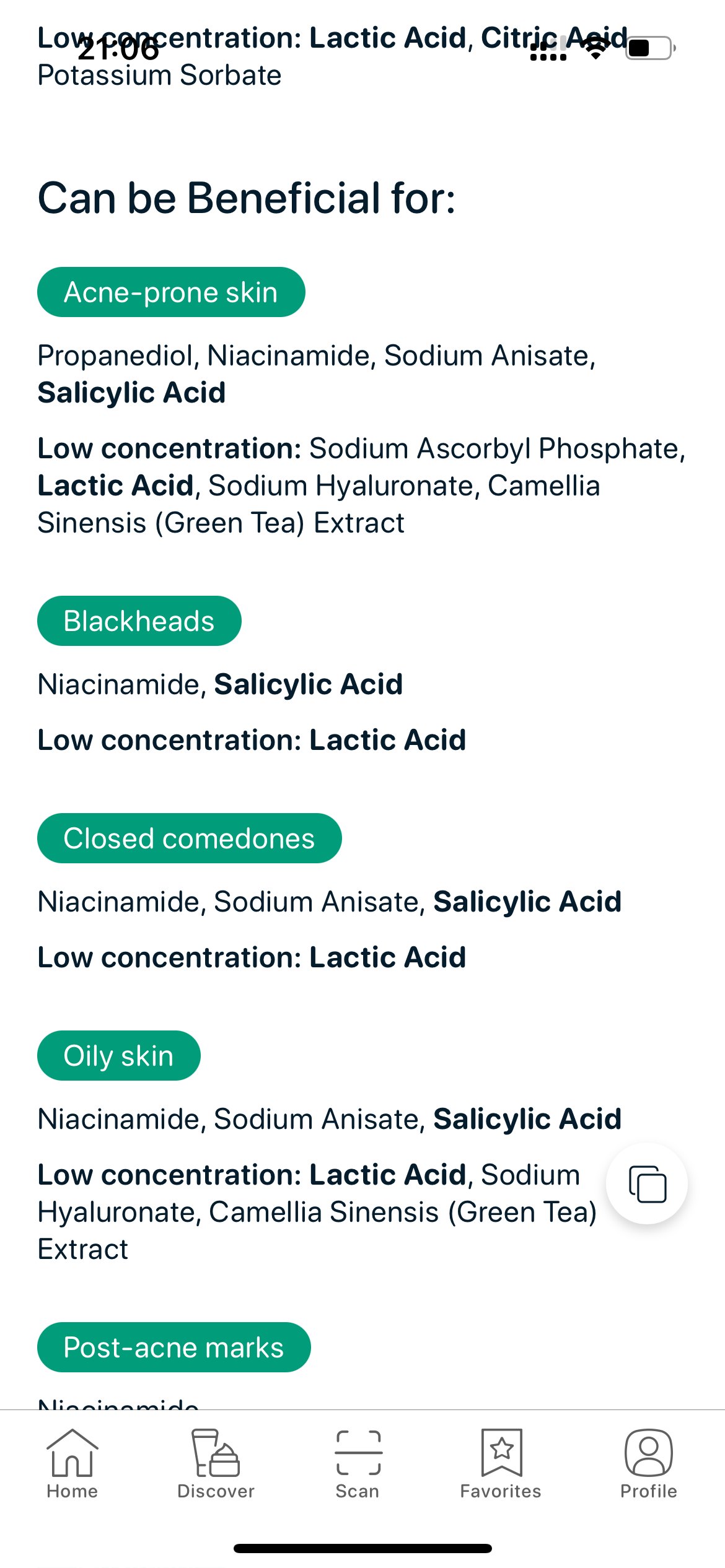Tap the floating copy icon
The image size is (725, 1568).
click(647, 1183)
